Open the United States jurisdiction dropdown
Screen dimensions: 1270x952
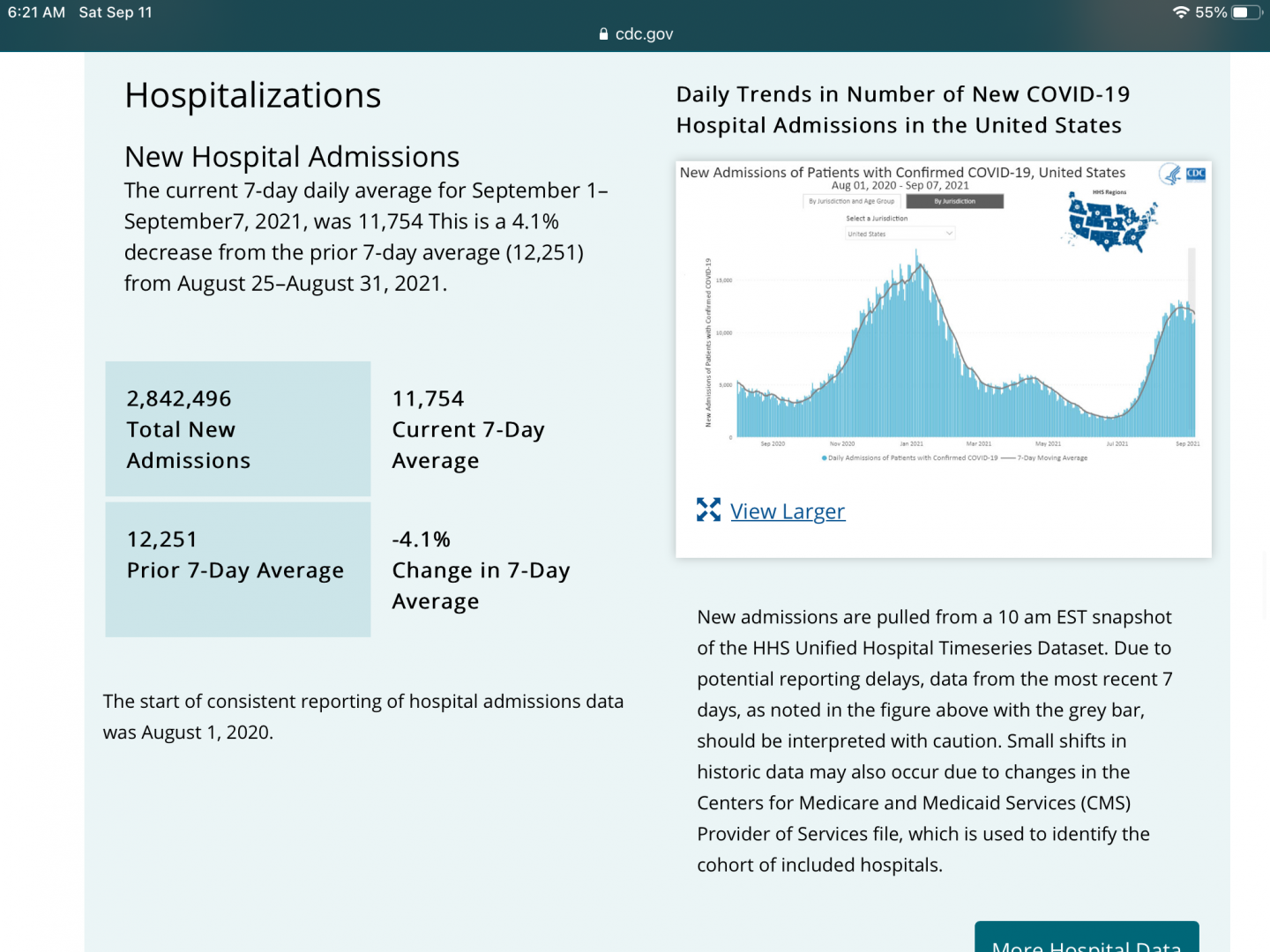900,234
